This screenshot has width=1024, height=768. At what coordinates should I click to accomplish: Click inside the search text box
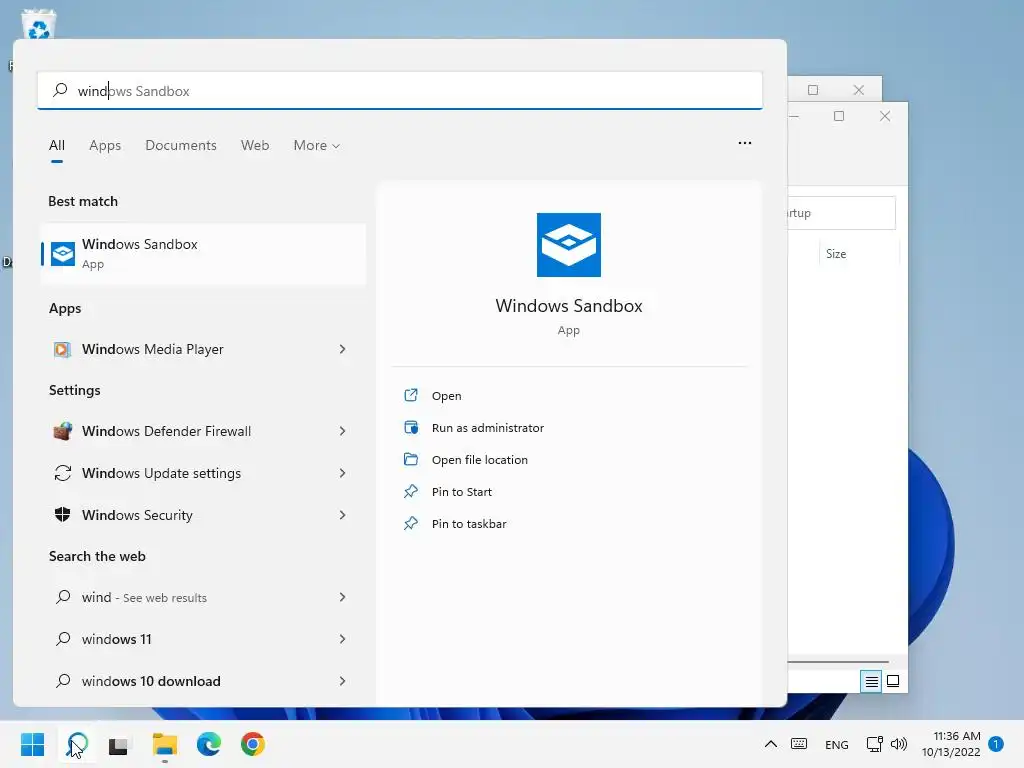[x=400, y=90]
